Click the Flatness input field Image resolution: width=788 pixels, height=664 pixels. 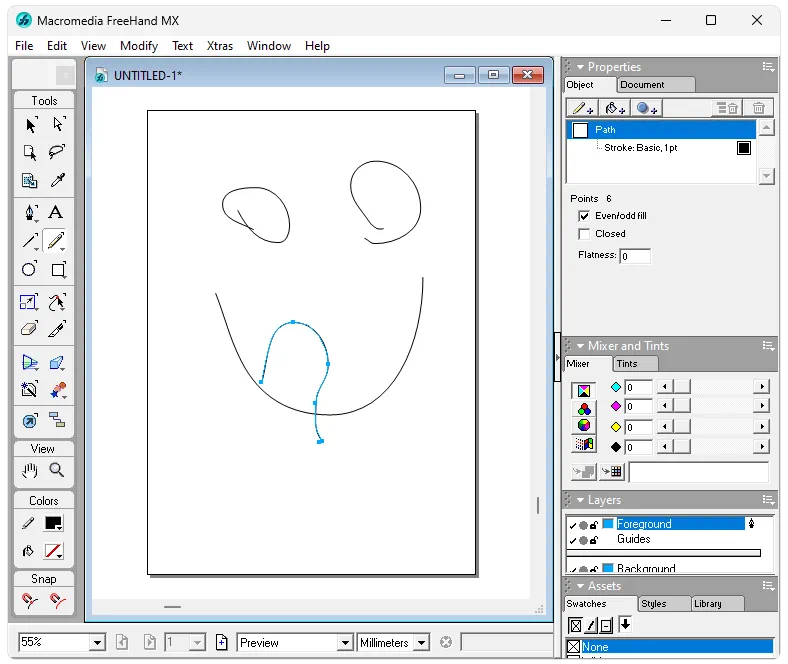pos(636,256)
